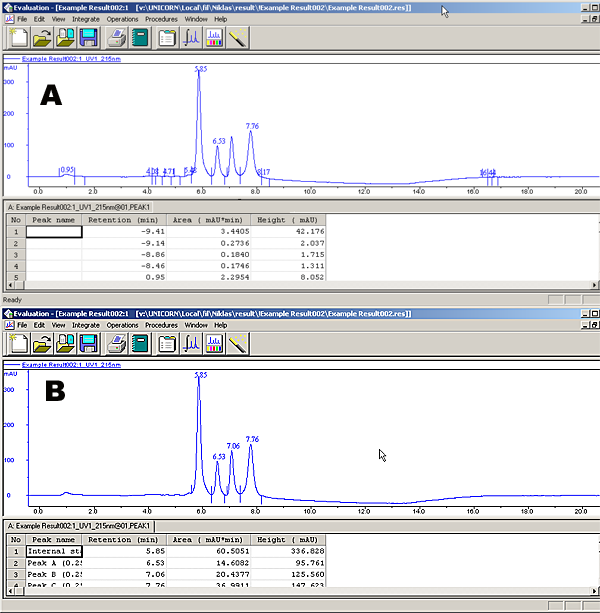Open the Operations menu in top window A

coord(122,19)
